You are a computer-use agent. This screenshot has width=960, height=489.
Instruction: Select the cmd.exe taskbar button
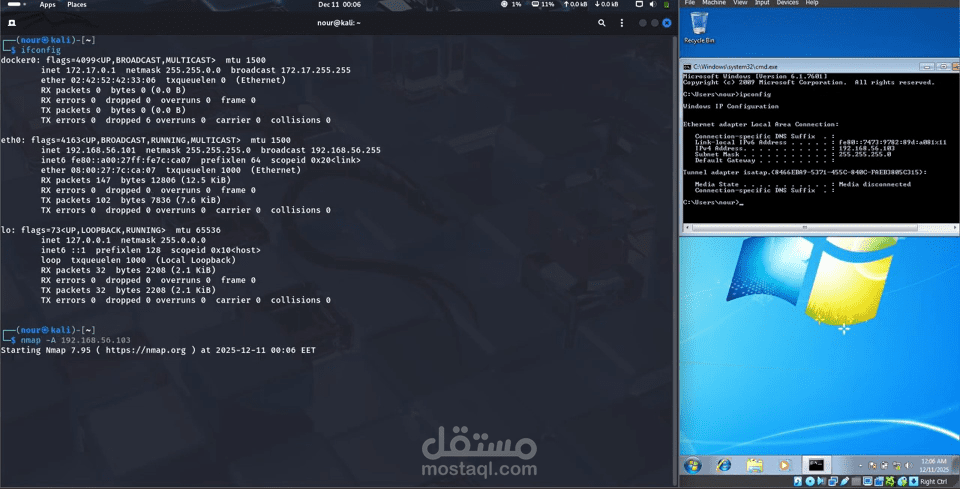point(817,465)
